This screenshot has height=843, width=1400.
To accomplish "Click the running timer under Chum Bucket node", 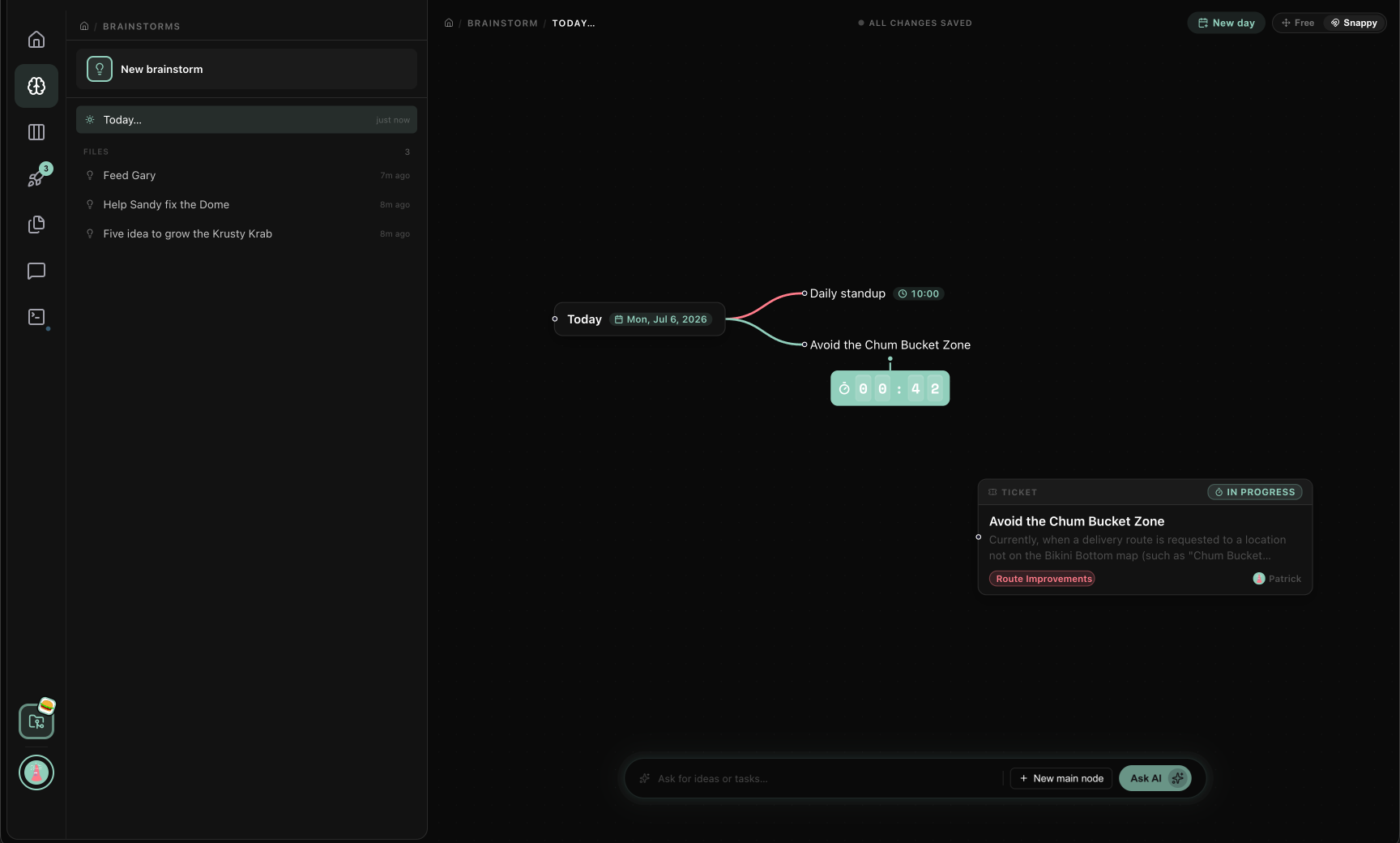I will (890, 388).
